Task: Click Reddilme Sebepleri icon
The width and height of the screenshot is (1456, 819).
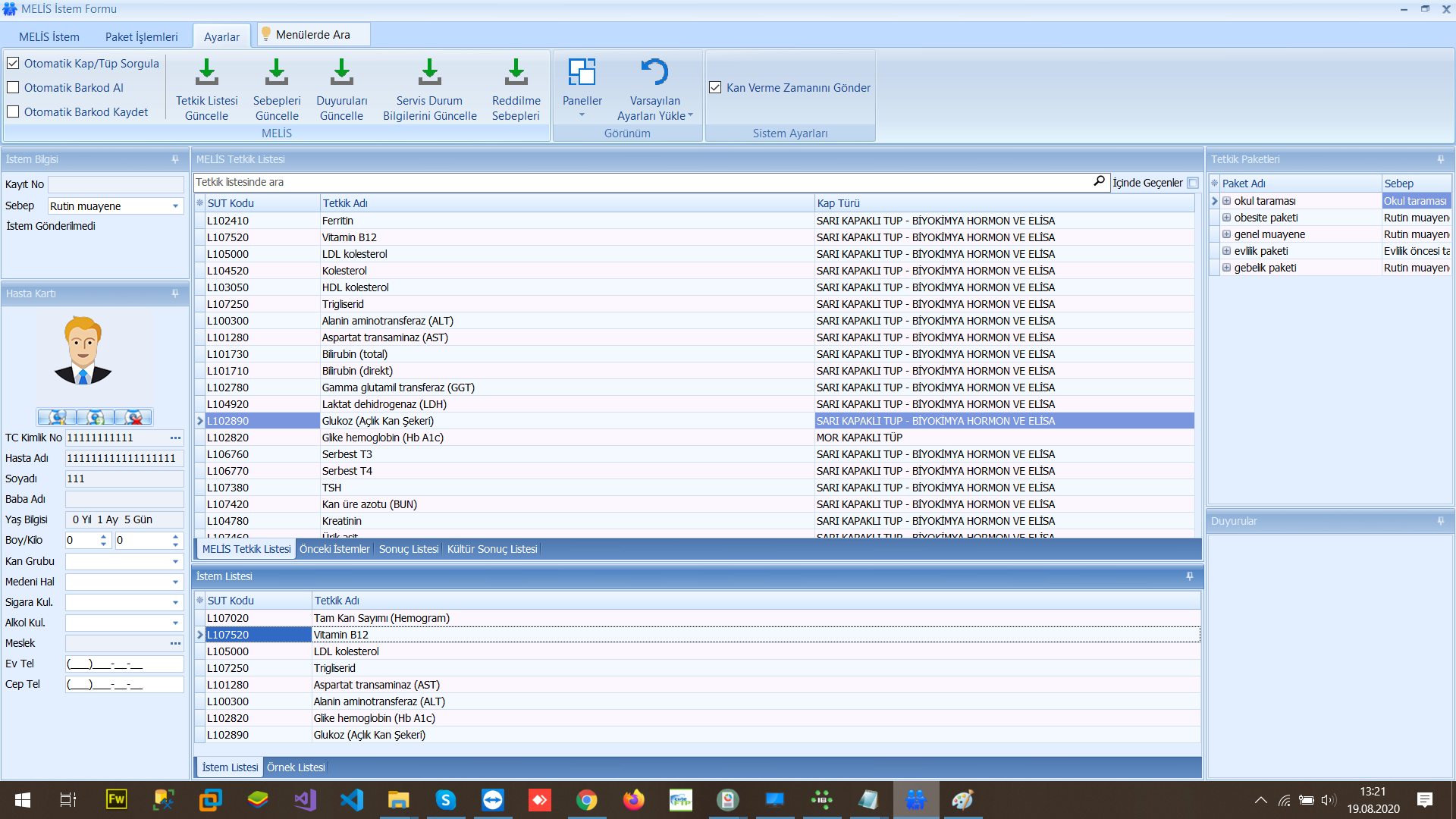Action: point(516,72)
